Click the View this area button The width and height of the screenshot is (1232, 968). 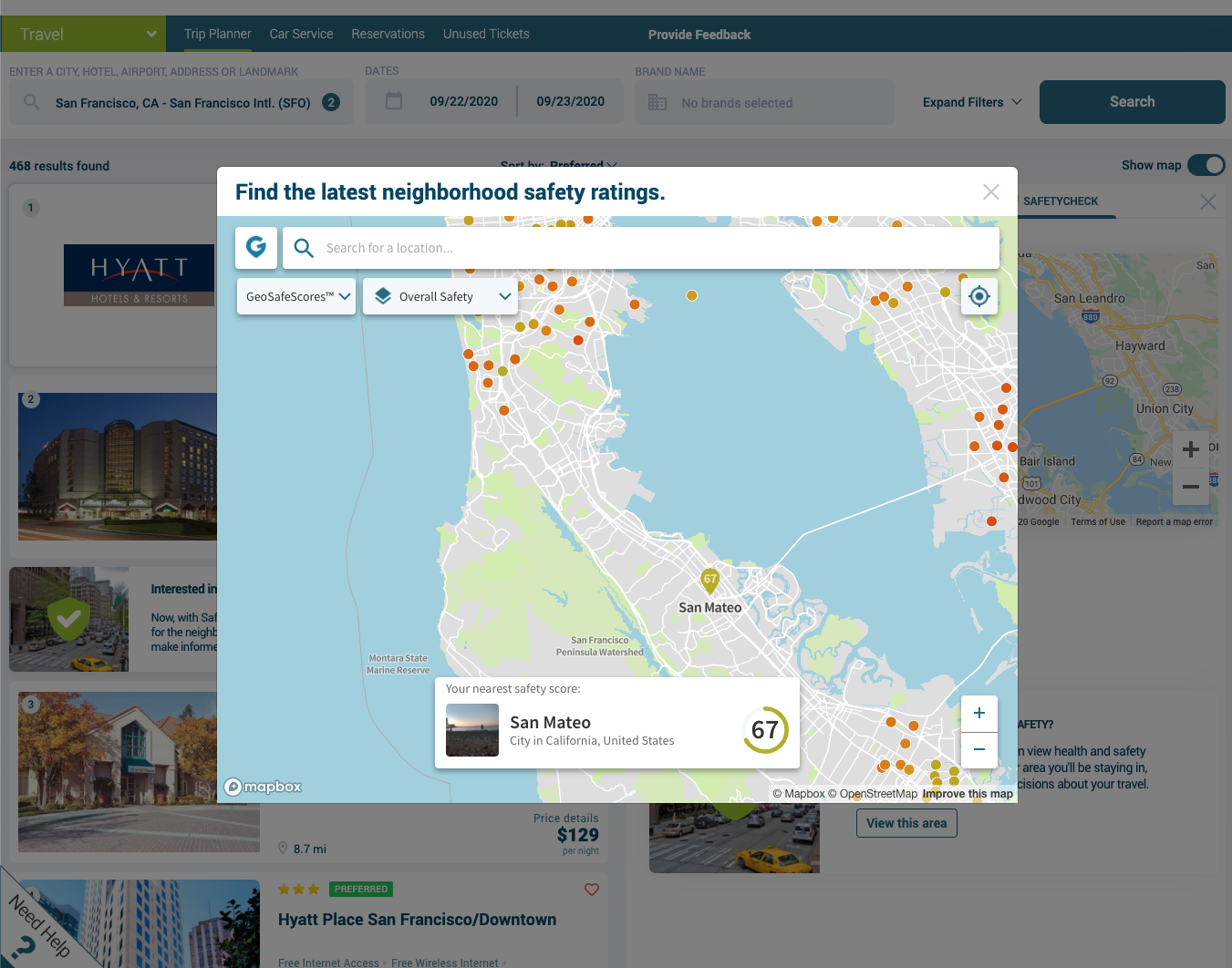click(x=906, y=823)
